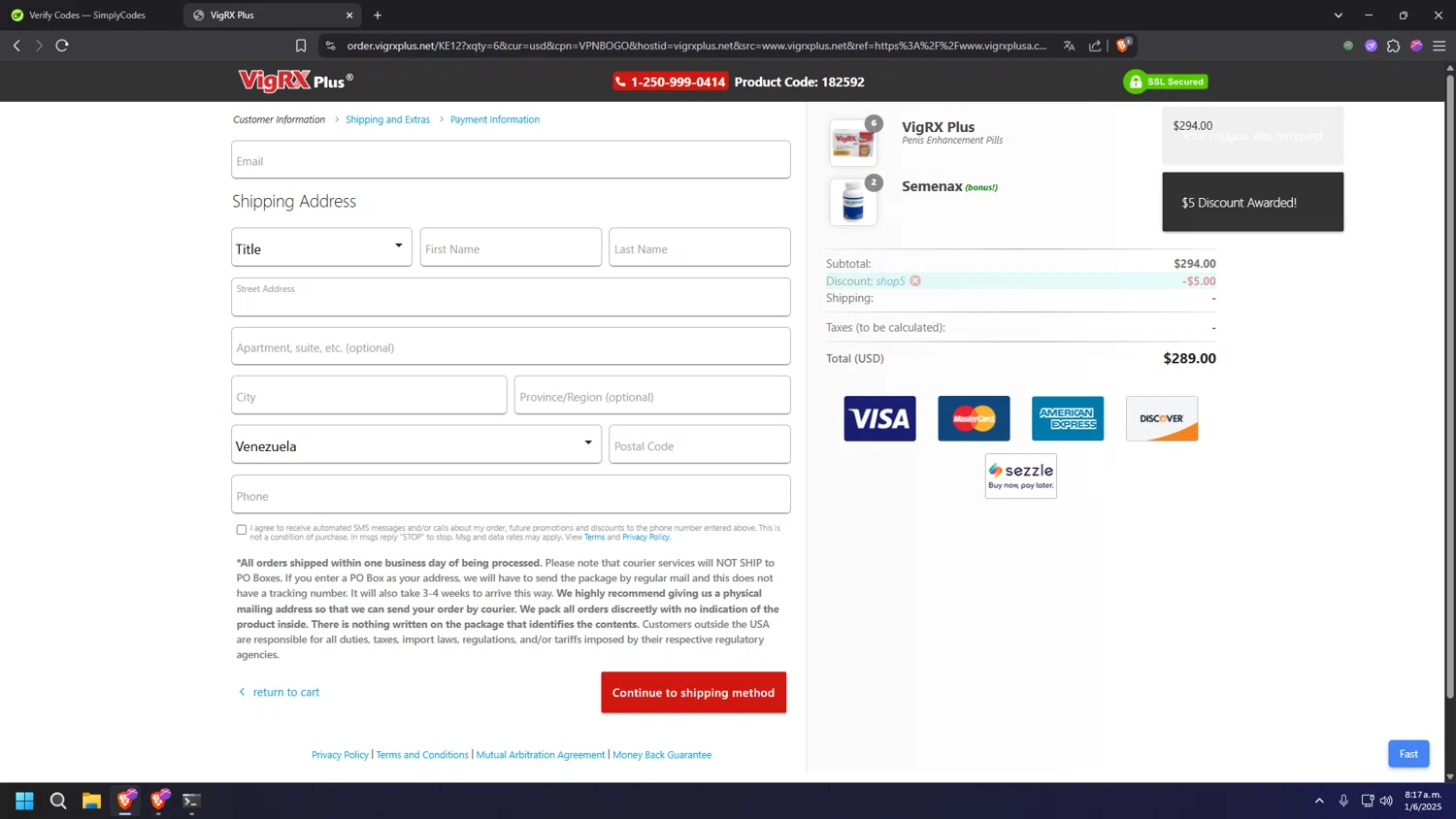Click the blue Fast button
Image resolution: width=1456 pixels, height=819 pixels.
coord(1408,754)
